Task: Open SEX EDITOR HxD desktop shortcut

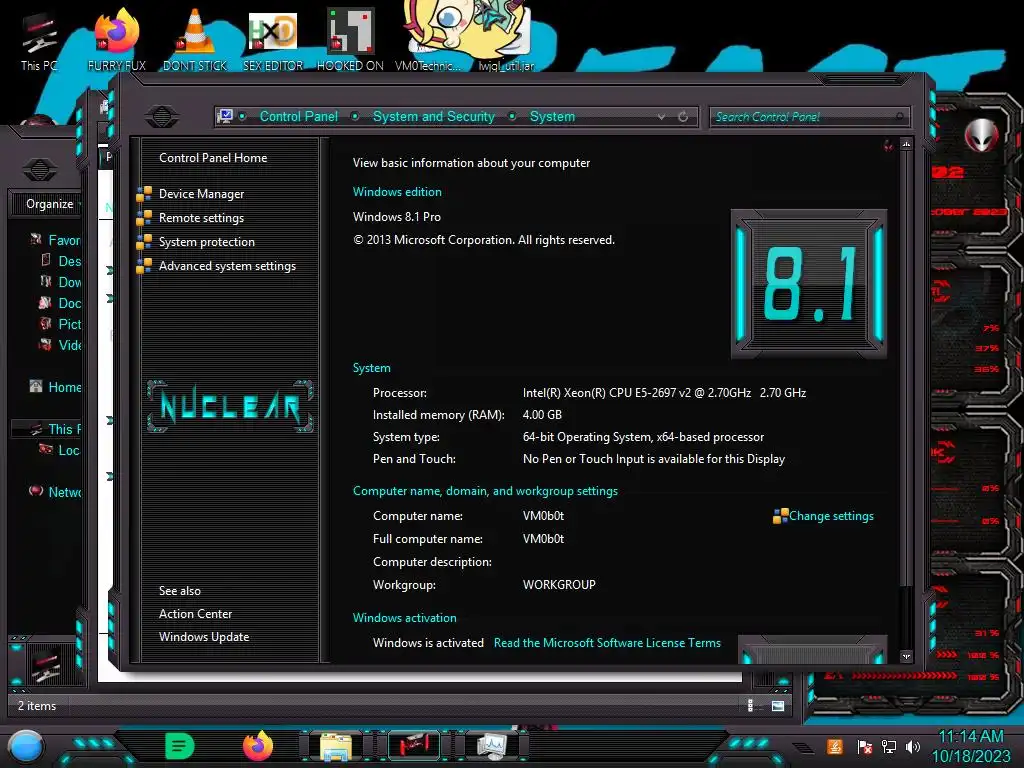Action: (272, 40)
